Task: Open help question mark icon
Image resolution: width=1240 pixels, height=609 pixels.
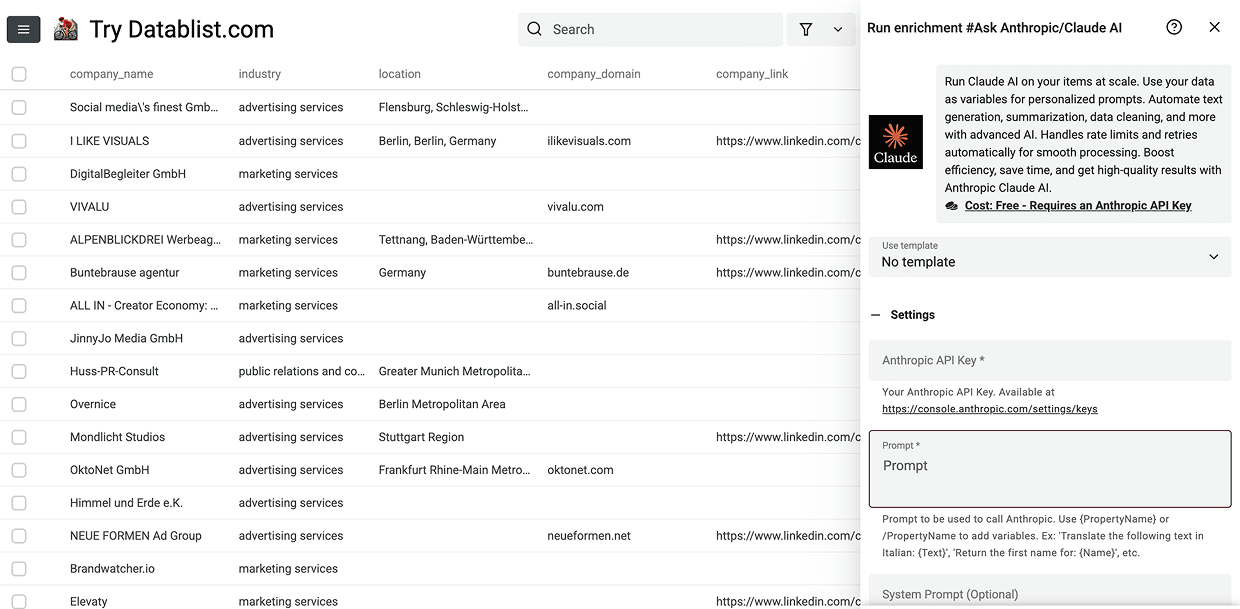Action: (x=1174, y=27)
